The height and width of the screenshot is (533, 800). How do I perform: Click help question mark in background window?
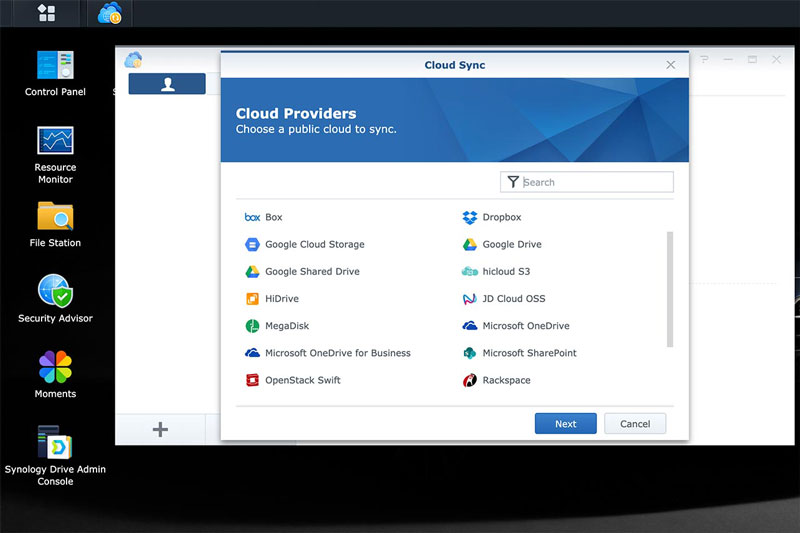704,60
